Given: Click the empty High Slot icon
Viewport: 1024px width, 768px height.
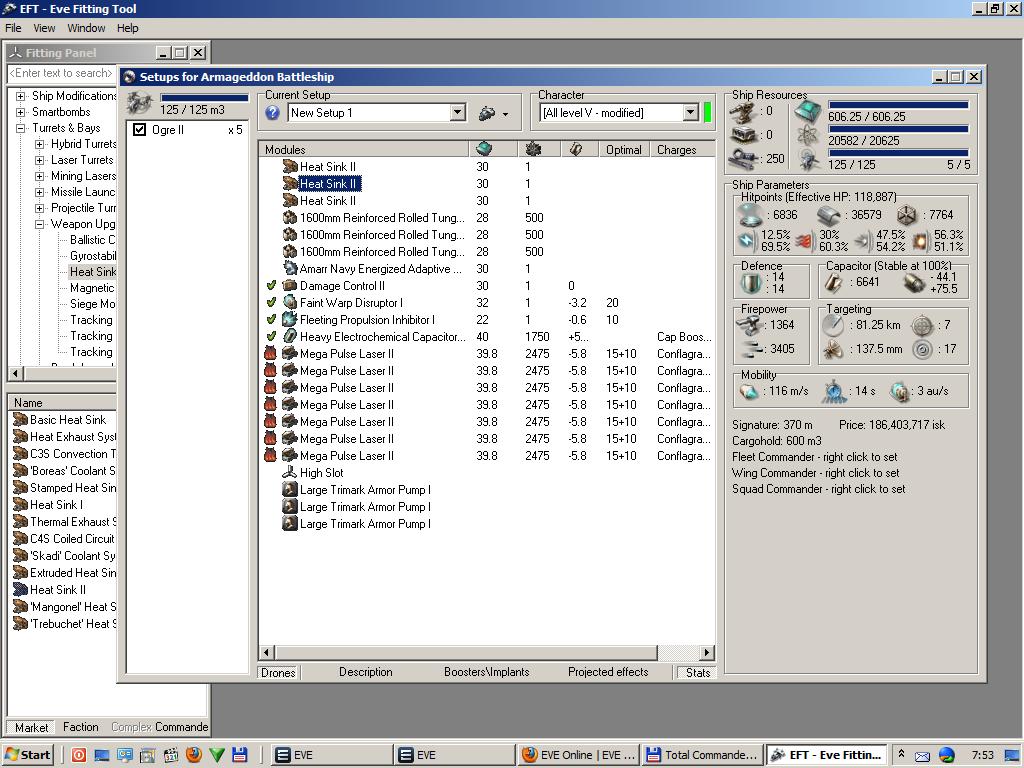Looking at the screenshot, I should pyautogui.click(x=290, y=472).
